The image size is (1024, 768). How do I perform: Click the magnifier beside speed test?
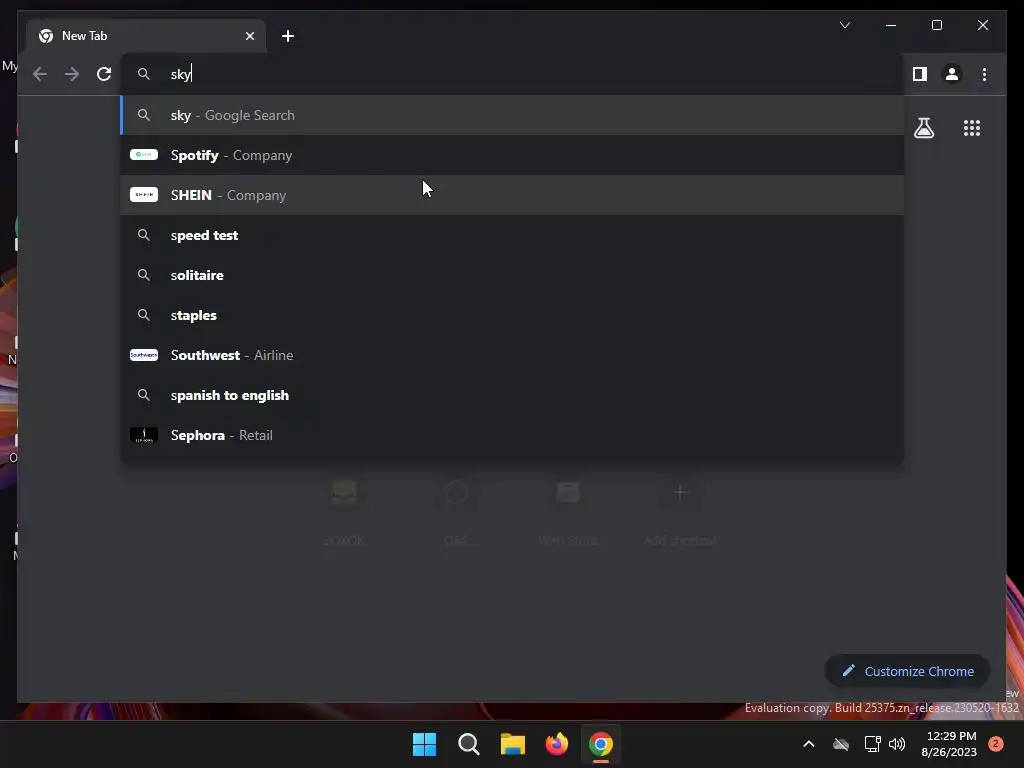click(x=144, y=235)
